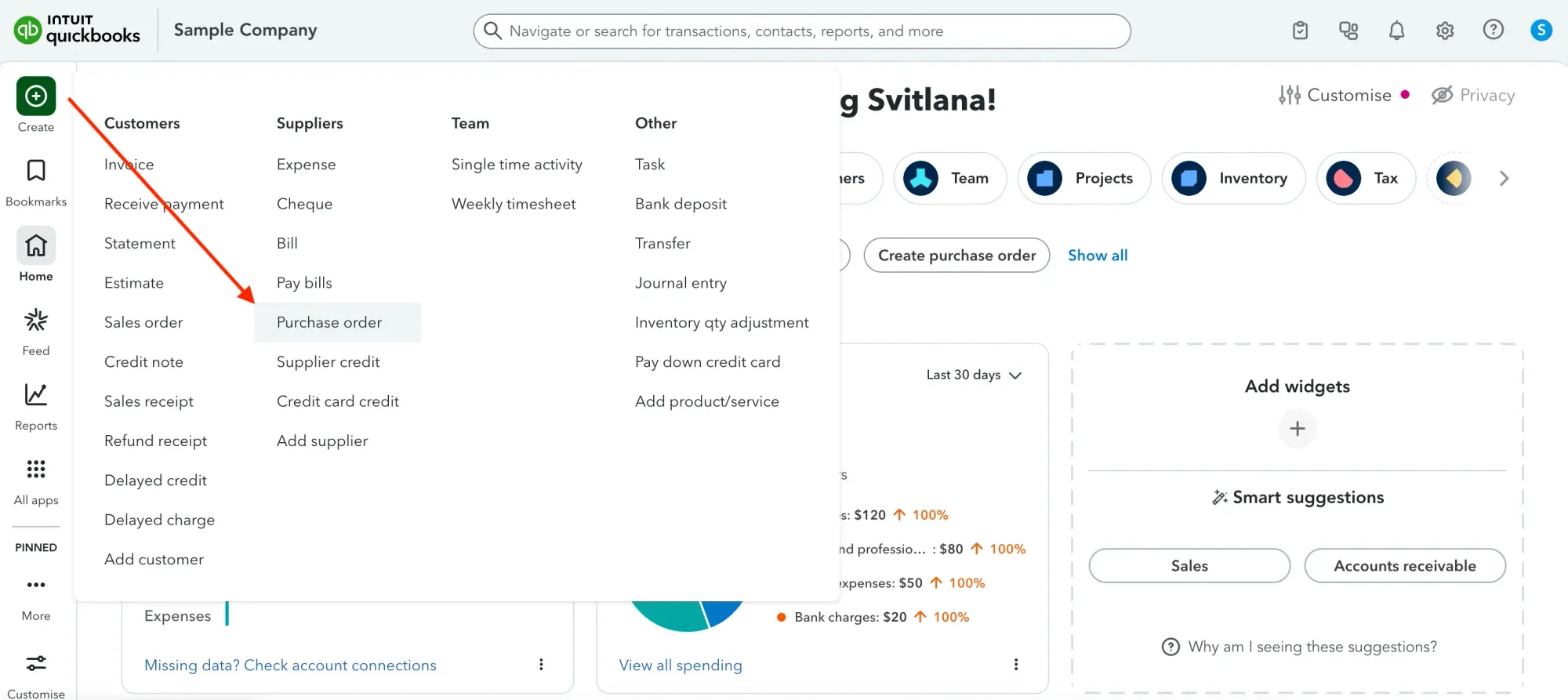Viewport: 1568px width, 700px height.
Task: Open Bookmarks in the left sidebar
Action: pos(36,172)
